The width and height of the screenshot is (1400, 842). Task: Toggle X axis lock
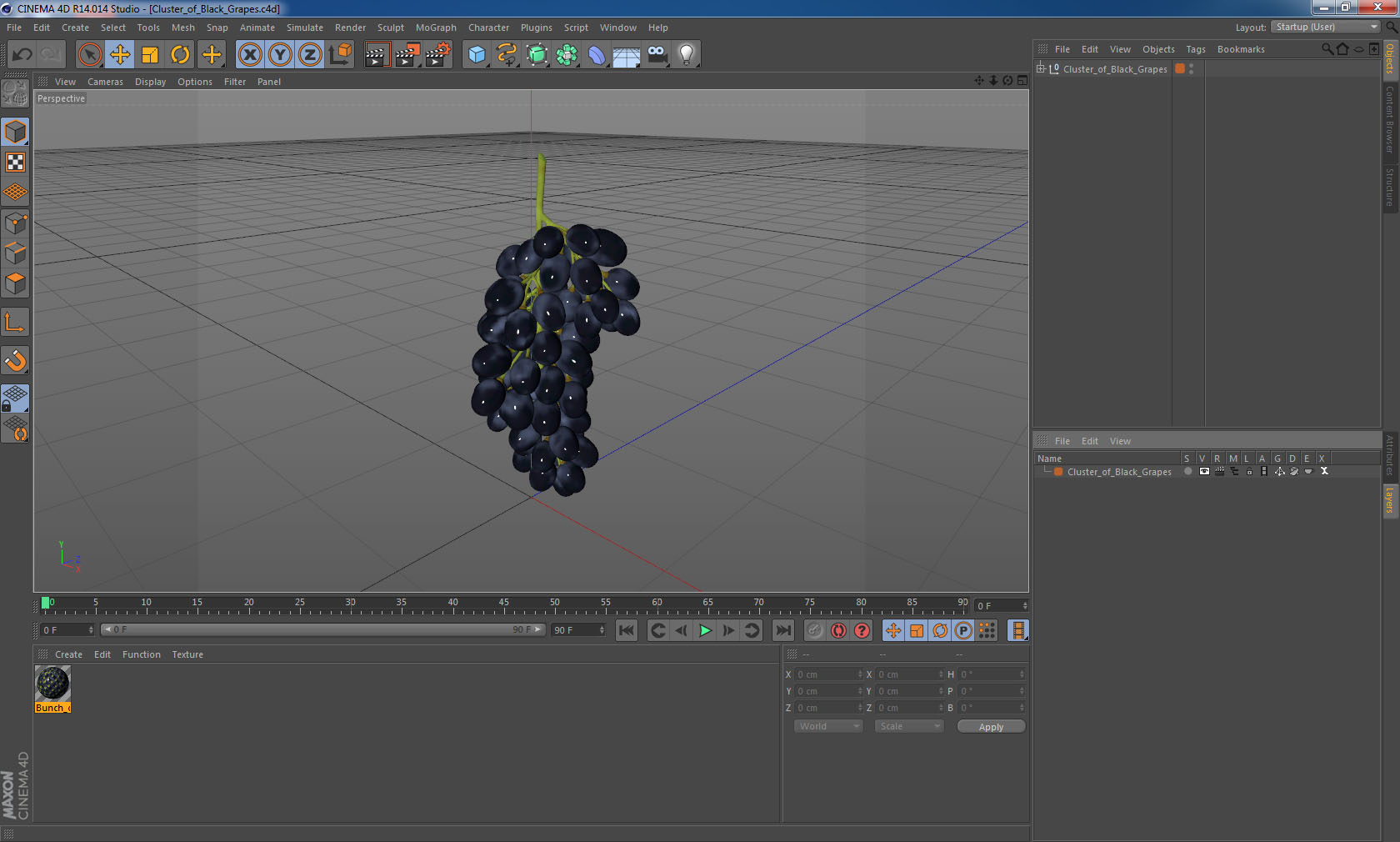click(x=249, y=55)
